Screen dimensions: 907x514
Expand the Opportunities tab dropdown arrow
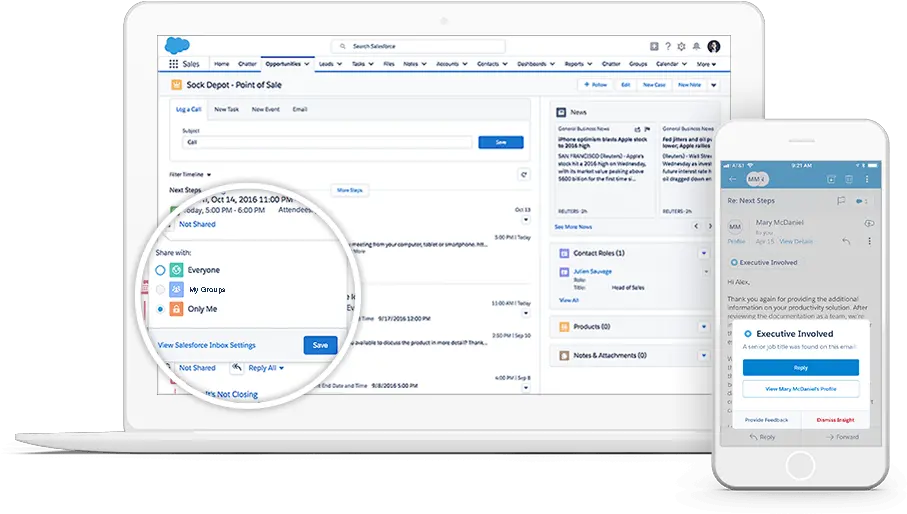pos(307,64)
